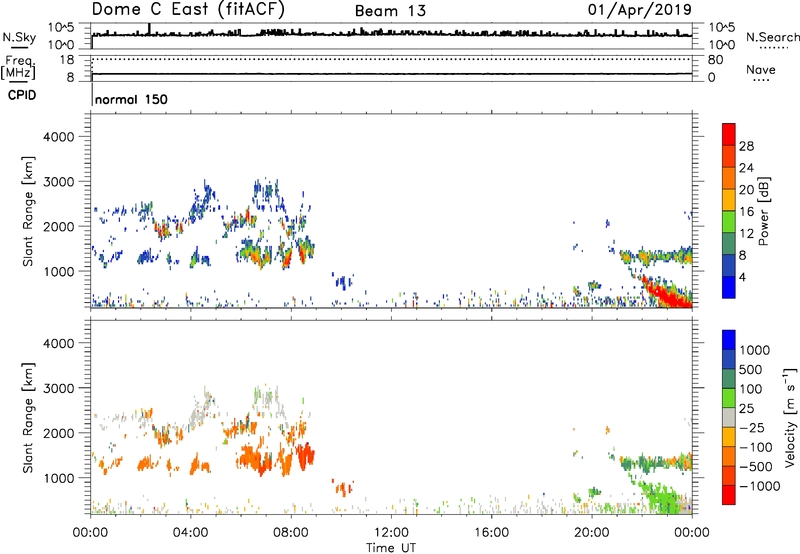Click the 'normal 150' CPID text

(x=131, y=99)
